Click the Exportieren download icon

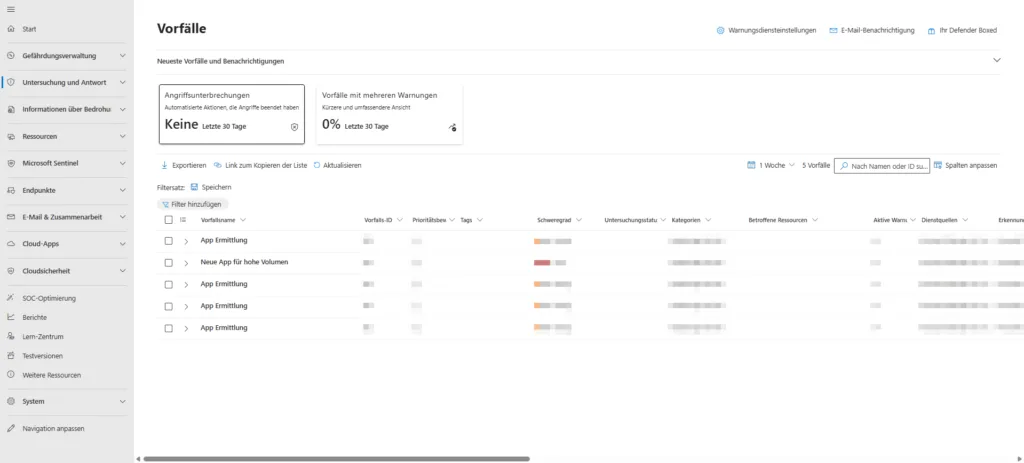coord(165,165)
